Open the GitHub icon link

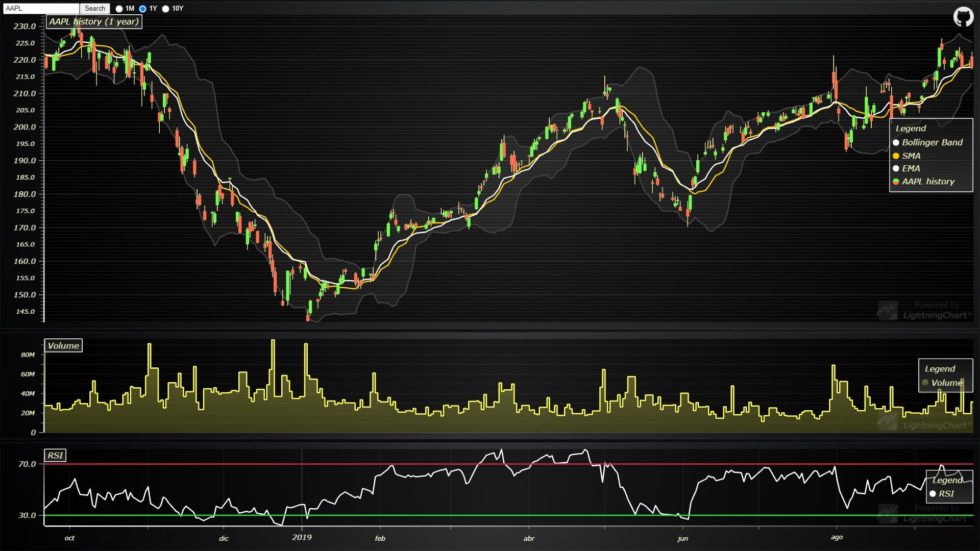pos(962,16)
